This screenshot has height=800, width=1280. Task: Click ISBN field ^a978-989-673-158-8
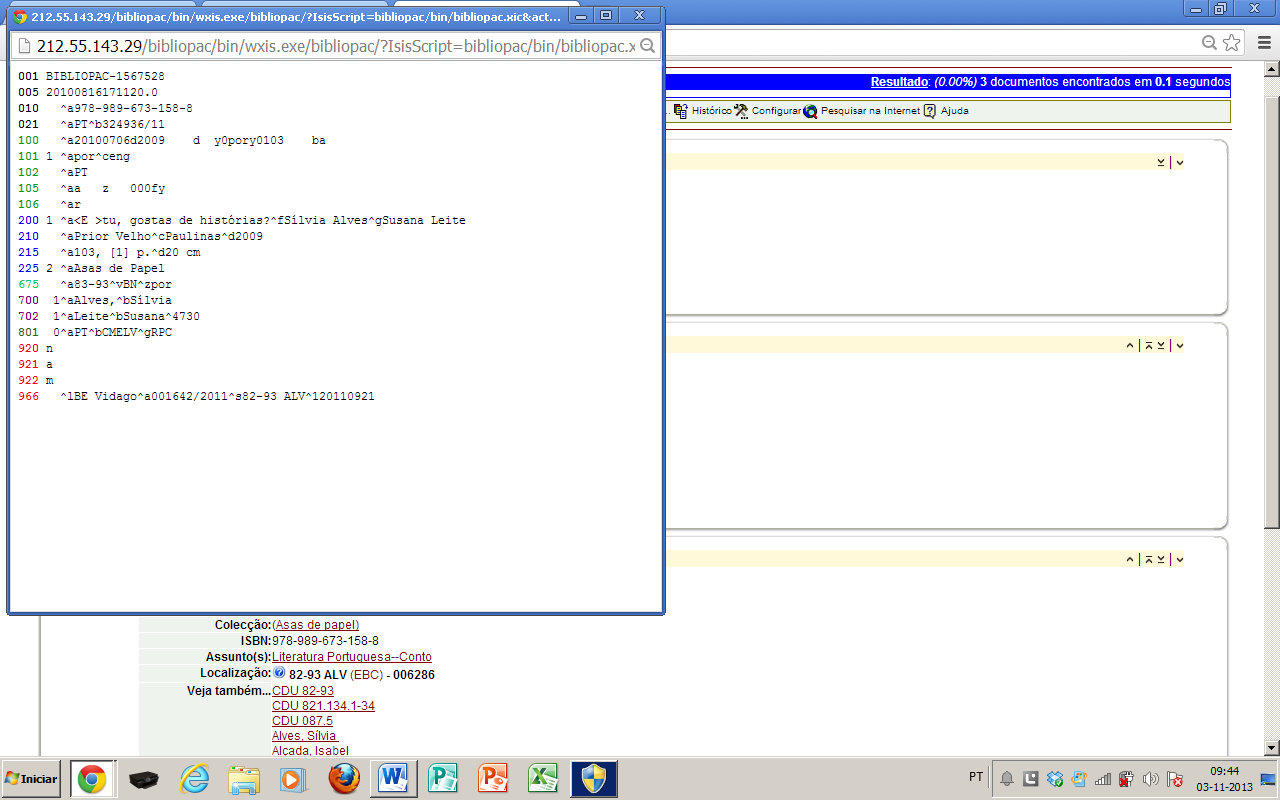click(x=105, y=108)
